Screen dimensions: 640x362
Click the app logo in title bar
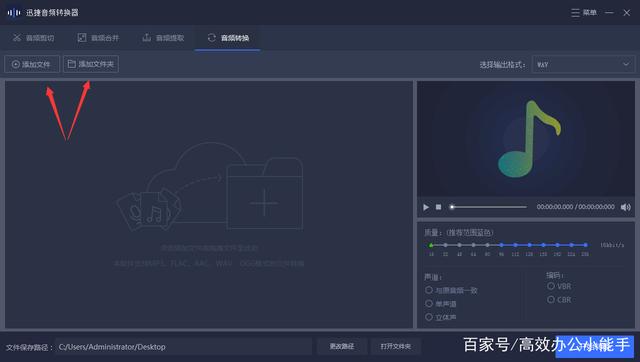[13, 13]
